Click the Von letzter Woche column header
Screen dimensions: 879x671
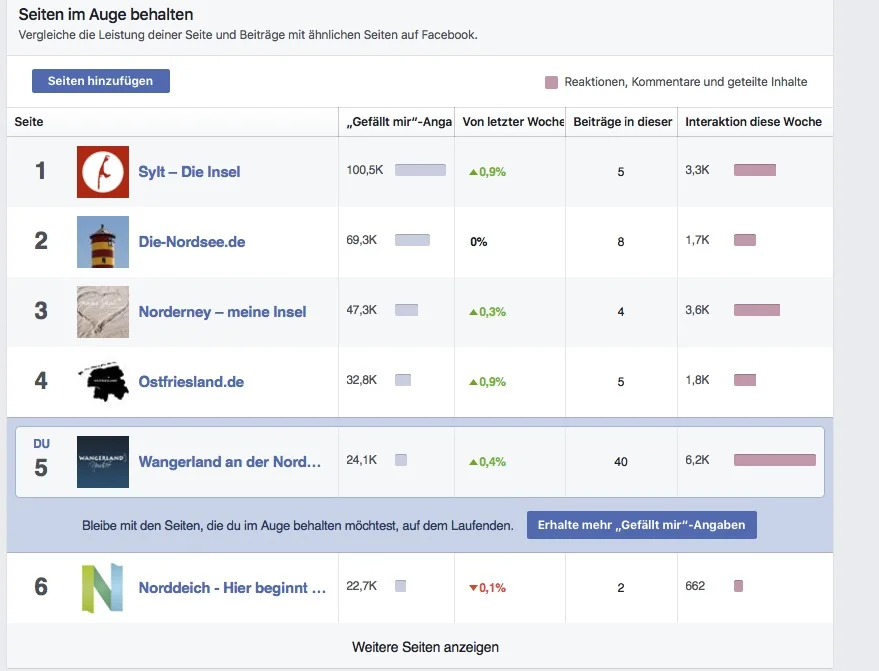point(512,122)
